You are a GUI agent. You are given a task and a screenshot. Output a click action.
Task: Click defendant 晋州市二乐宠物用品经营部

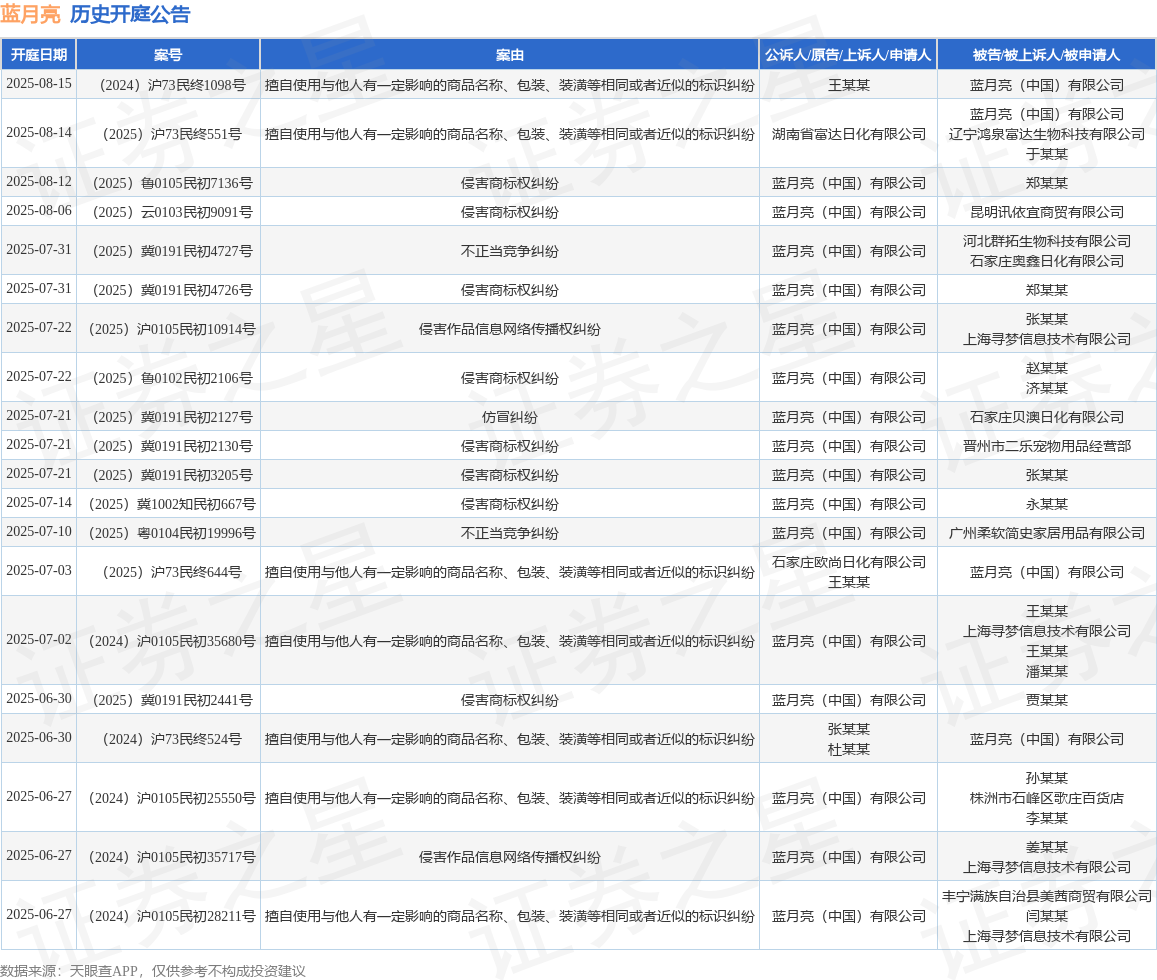pyautogui.click(x=1046, y=446)
